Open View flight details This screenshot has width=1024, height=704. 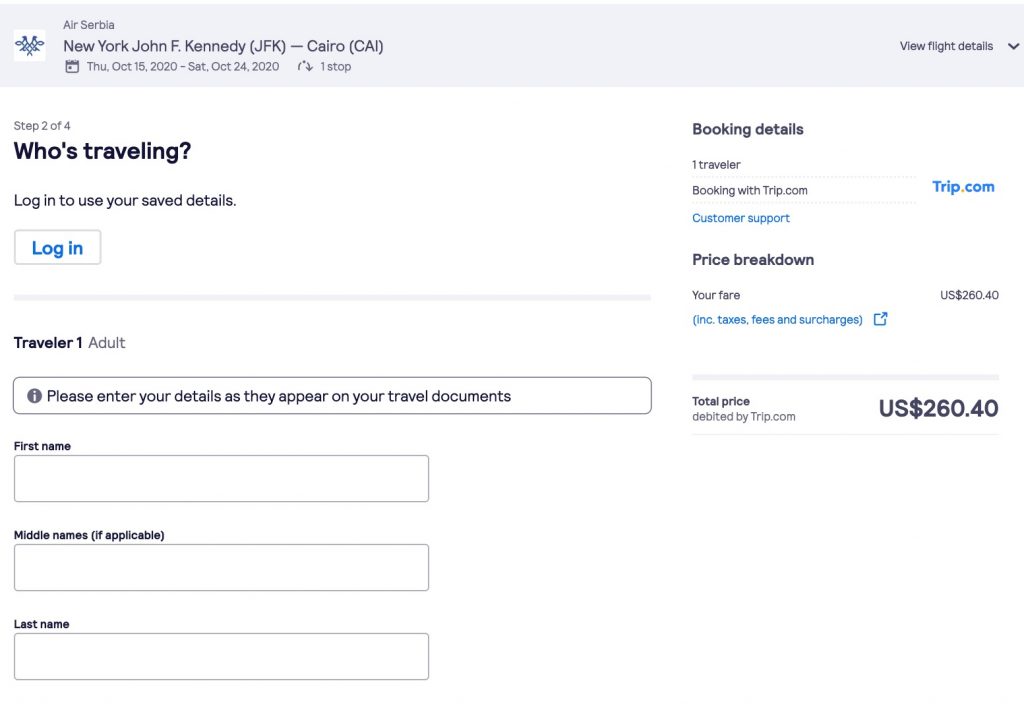[946, 46]
